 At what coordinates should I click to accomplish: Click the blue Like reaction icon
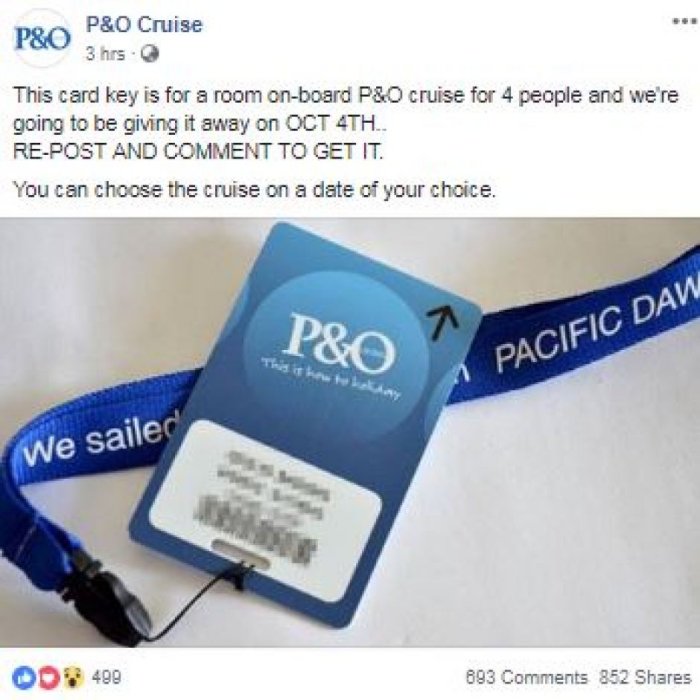click(x=23, y=677)
